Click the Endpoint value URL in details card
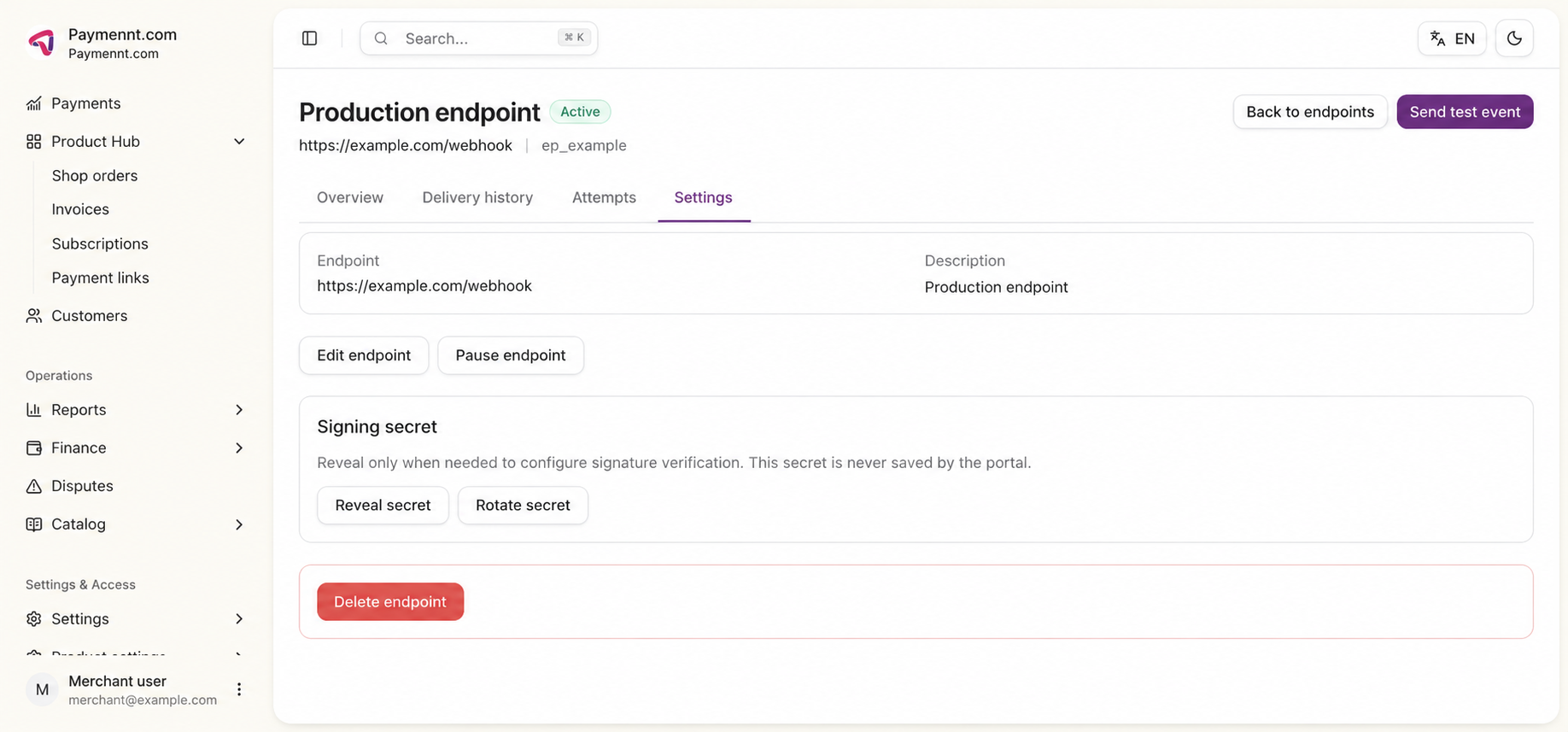This screenshot has width=1568, height=732. pyautogui.click(x=424, y=286)
